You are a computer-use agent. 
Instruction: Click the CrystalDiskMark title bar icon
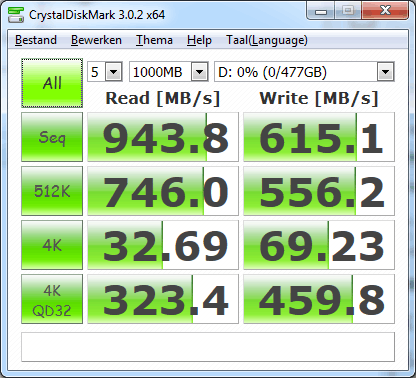point(16,15)
